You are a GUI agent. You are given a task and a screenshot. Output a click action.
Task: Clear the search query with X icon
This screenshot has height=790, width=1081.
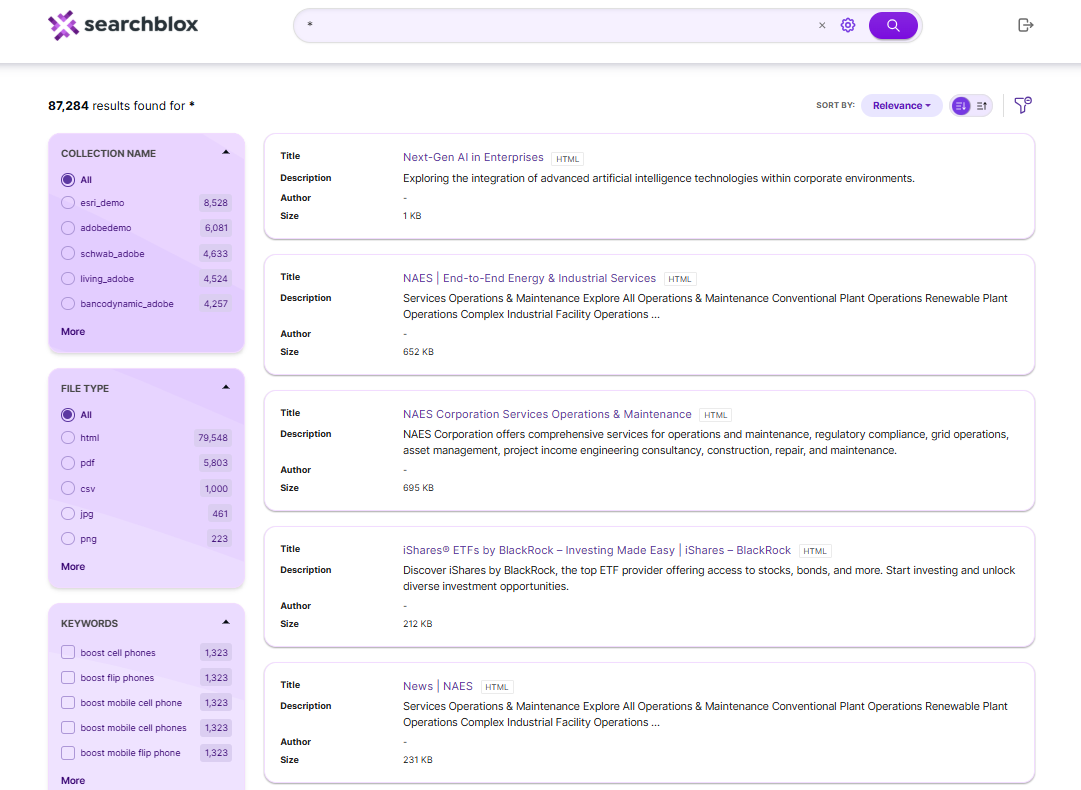tap(822, 26)
